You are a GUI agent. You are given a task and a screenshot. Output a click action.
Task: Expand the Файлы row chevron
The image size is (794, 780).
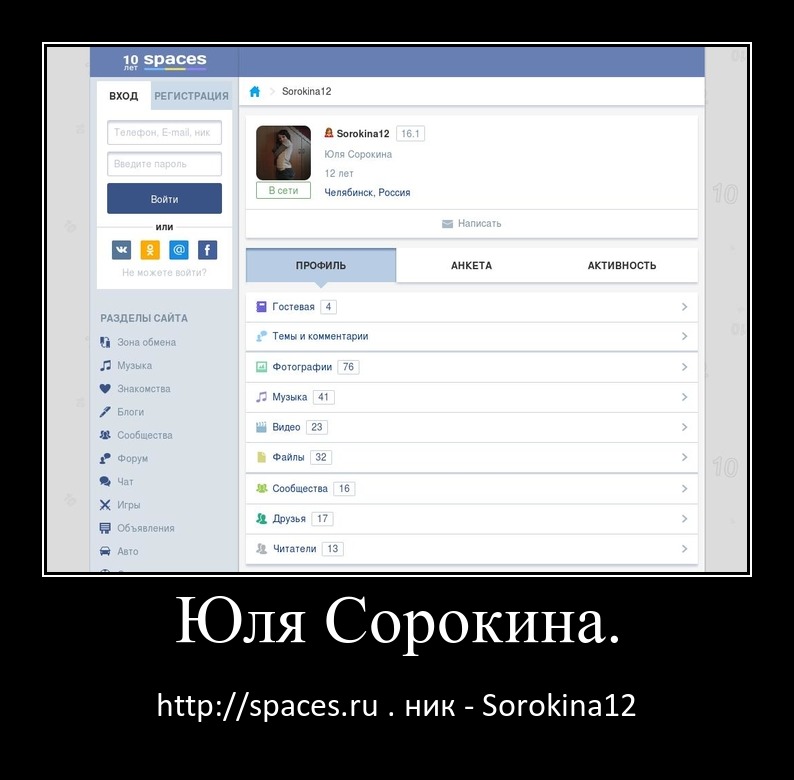pyautogui.click(x=685, y=457)
